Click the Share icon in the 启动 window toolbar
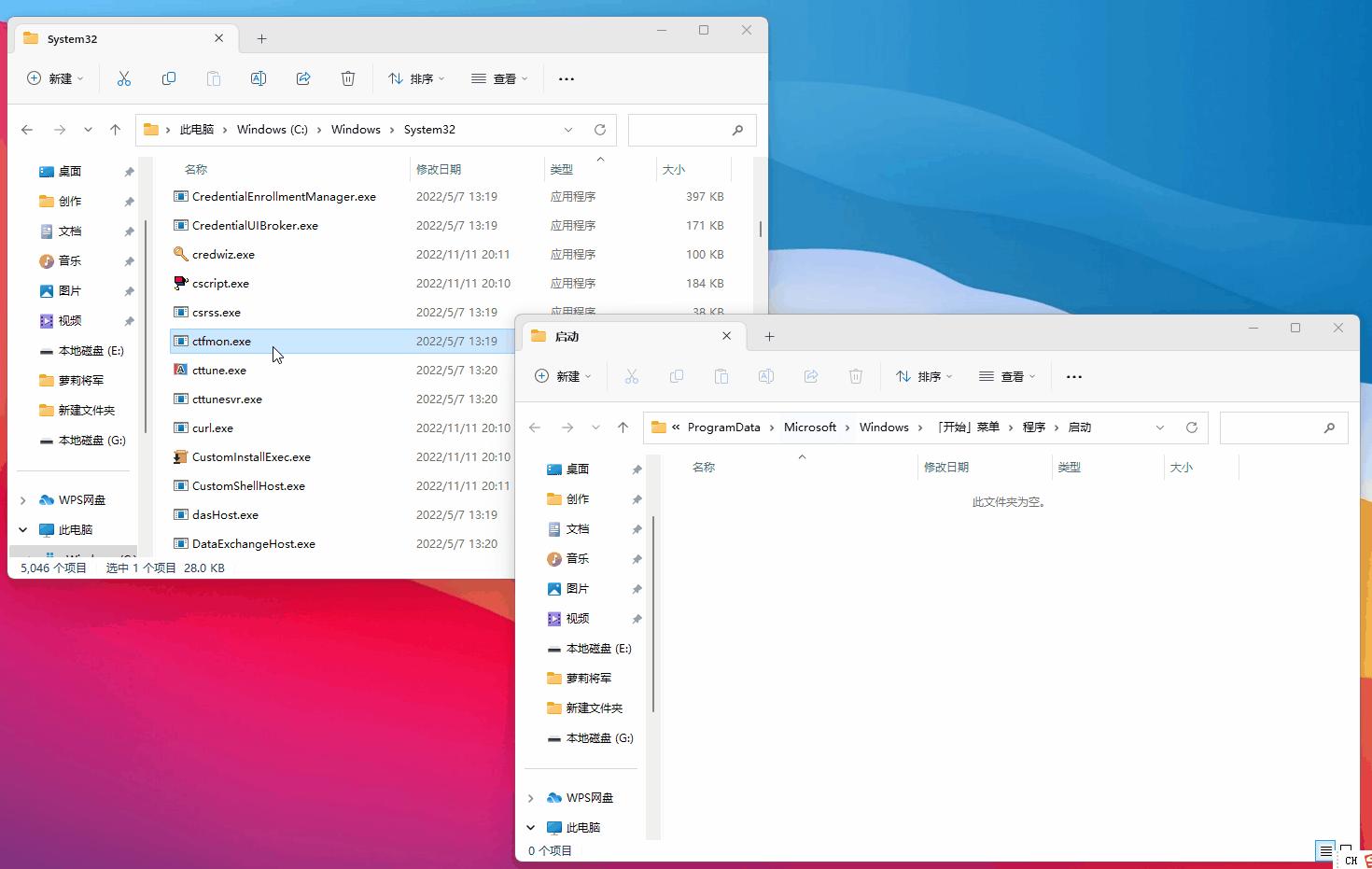The height and width of the screenshot is (869, 1372). pos(811,376)
